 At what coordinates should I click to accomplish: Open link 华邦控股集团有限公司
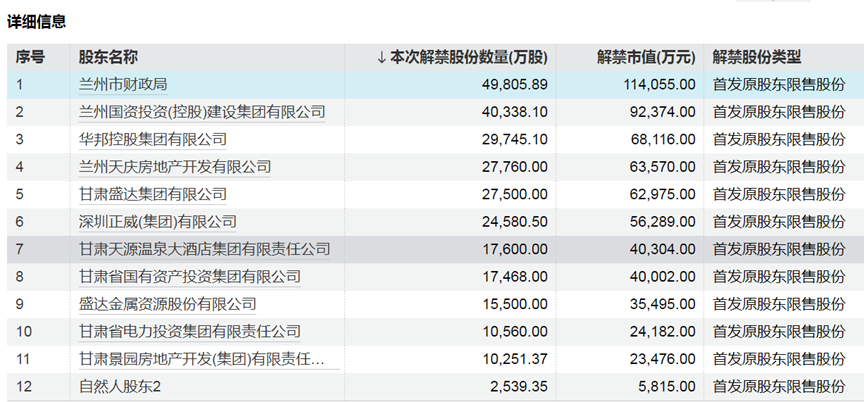pos(153,139)
